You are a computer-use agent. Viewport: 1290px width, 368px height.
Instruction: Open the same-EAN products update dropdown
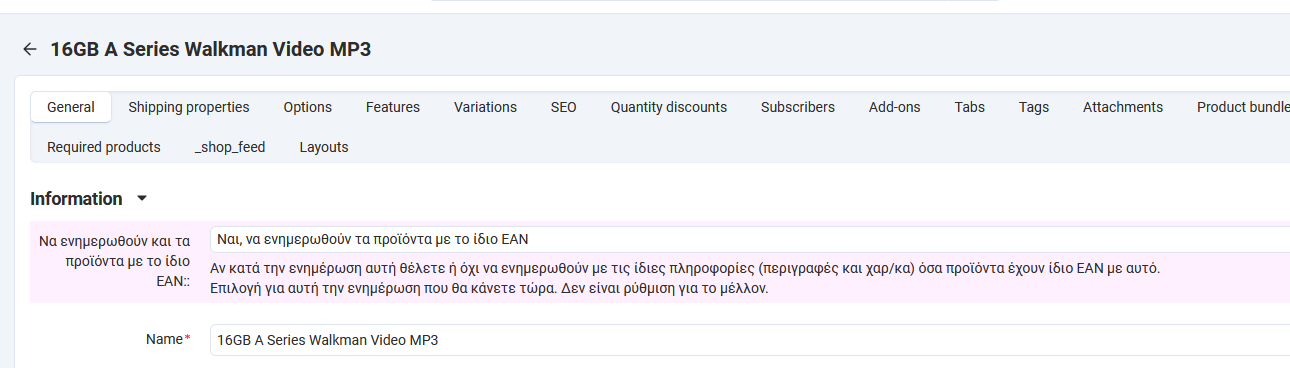(750, 239)
